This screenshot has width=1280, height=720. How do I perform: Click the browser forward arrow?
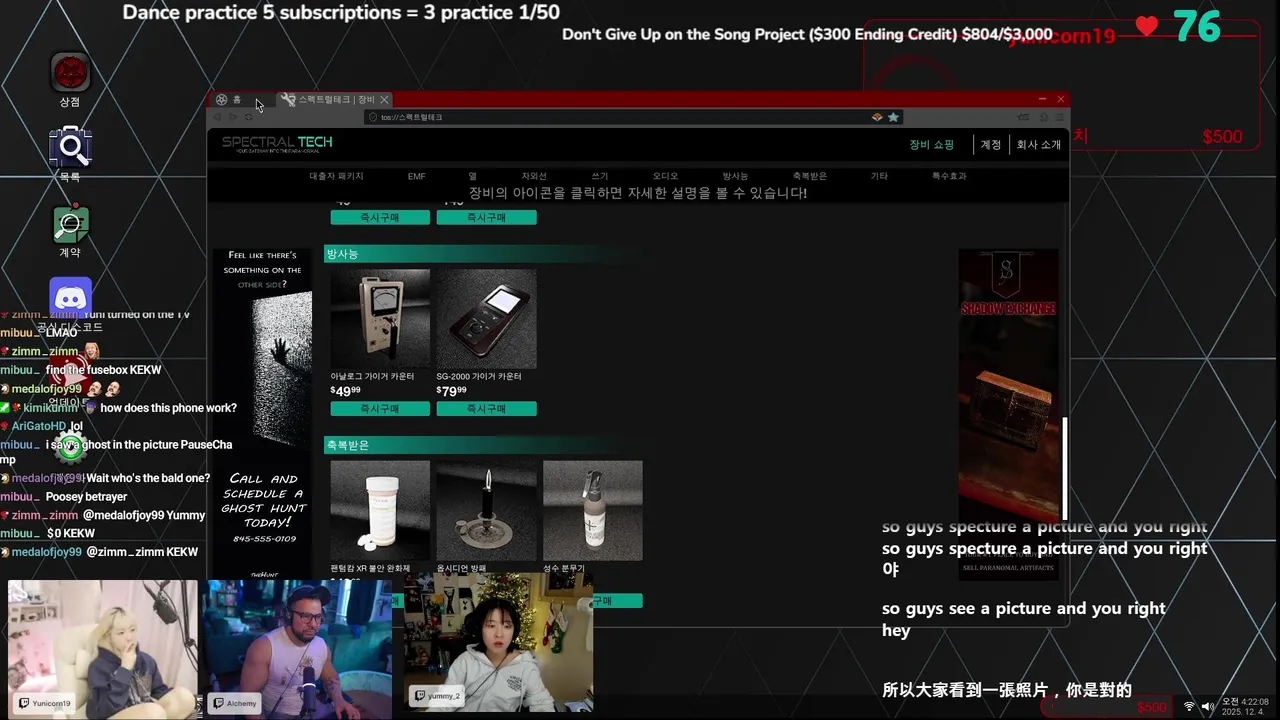click(x=232, y=117)
